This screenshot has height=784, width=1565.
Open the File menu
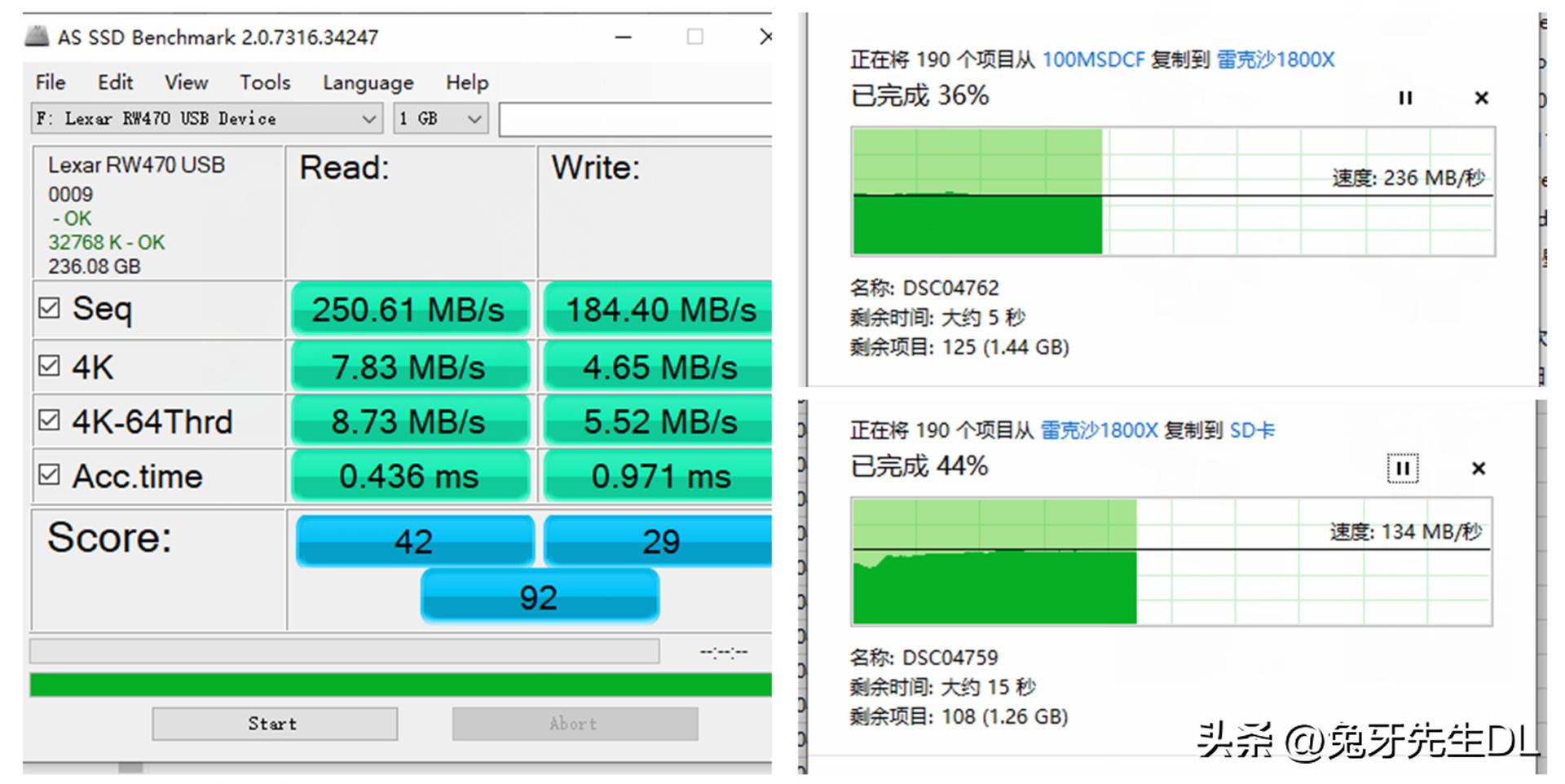50,82
